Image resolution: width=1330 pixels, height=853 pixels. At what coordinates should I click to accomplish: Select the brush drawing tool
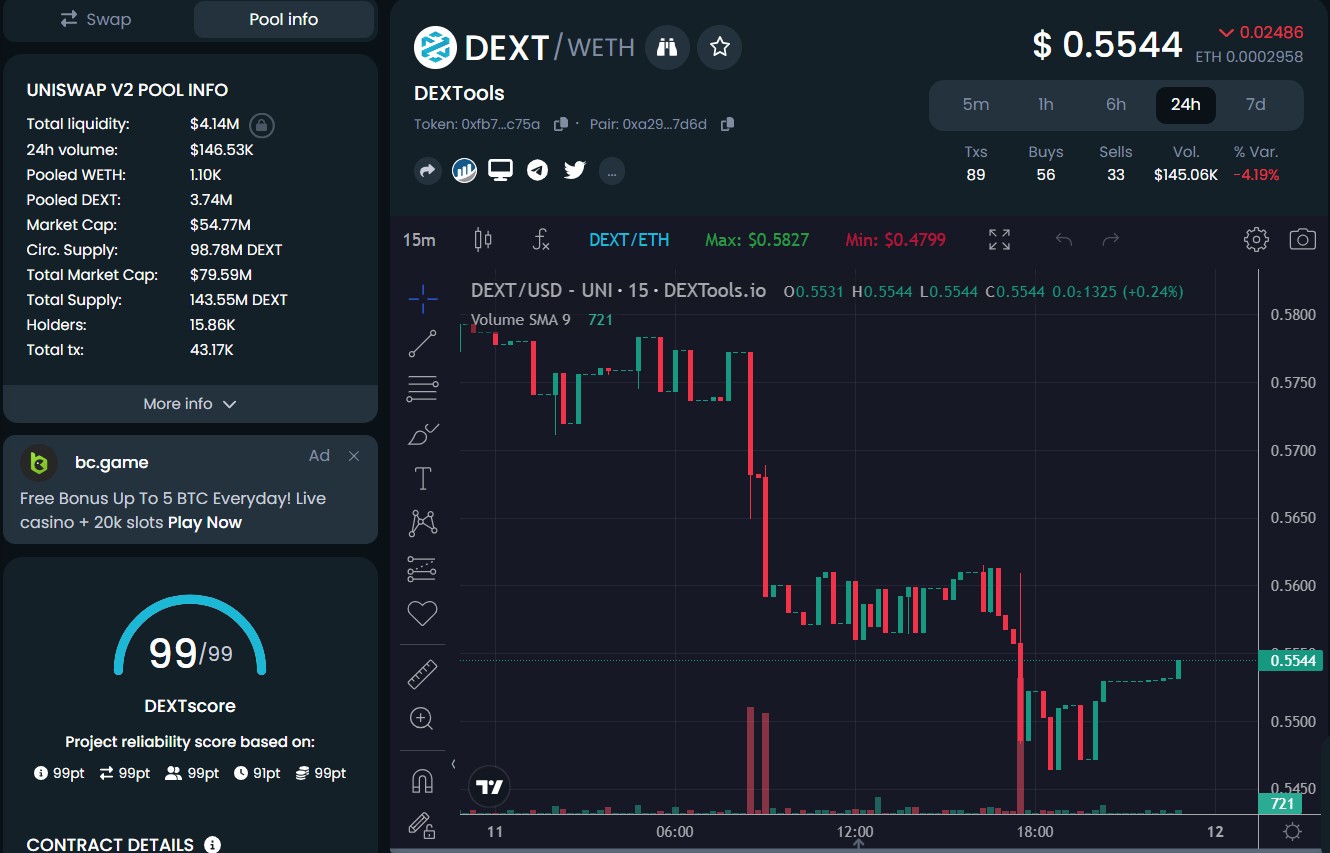click(423, 434)
